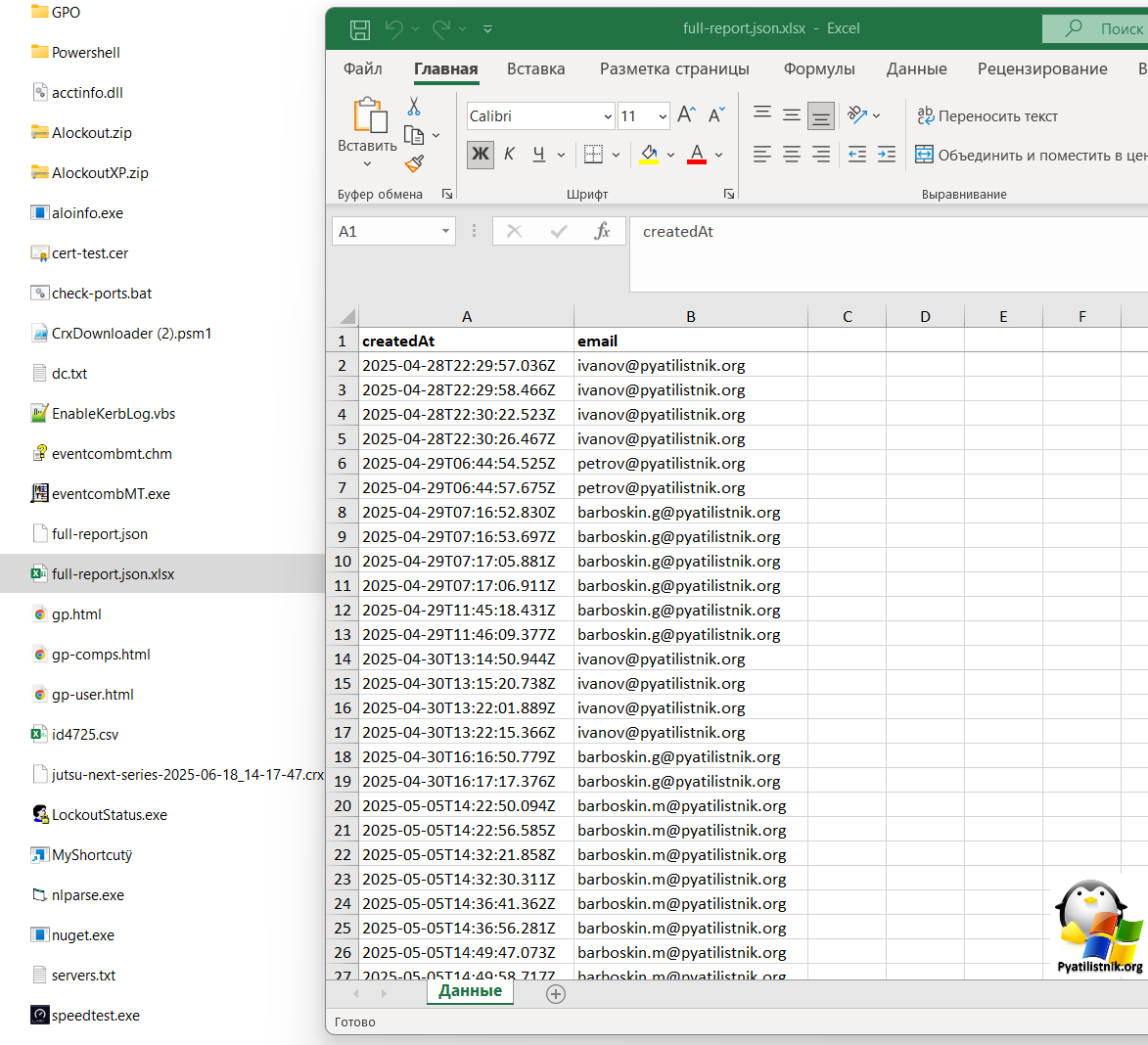Open Буфер обмена dialog launcher
This screenshot has width=1148, height=1045.
447,194
